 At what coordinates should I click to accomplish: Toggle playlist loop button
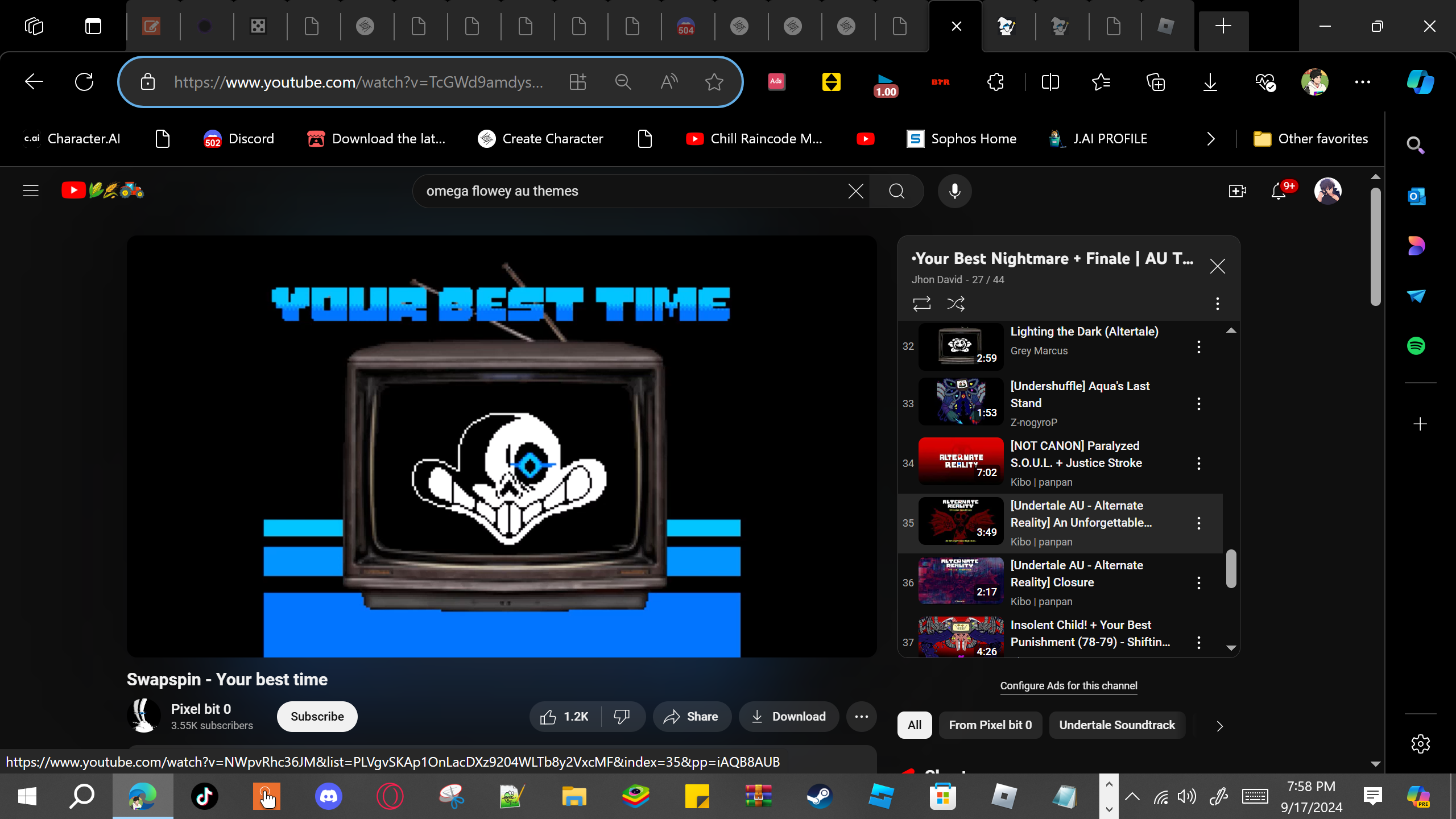[921, 304]
